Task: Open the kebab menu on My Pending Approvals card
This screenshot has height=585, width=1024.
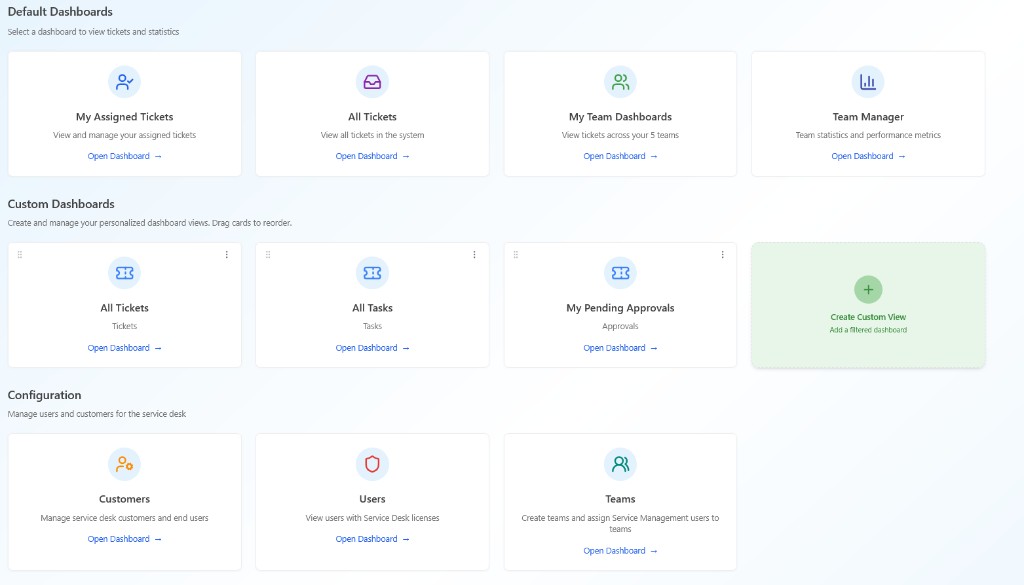Action: pos(722,255)
